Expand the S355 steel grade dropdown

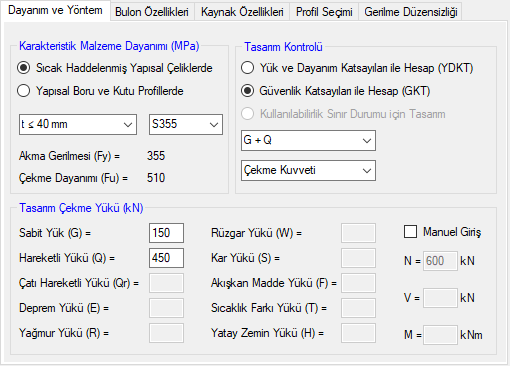186,124
